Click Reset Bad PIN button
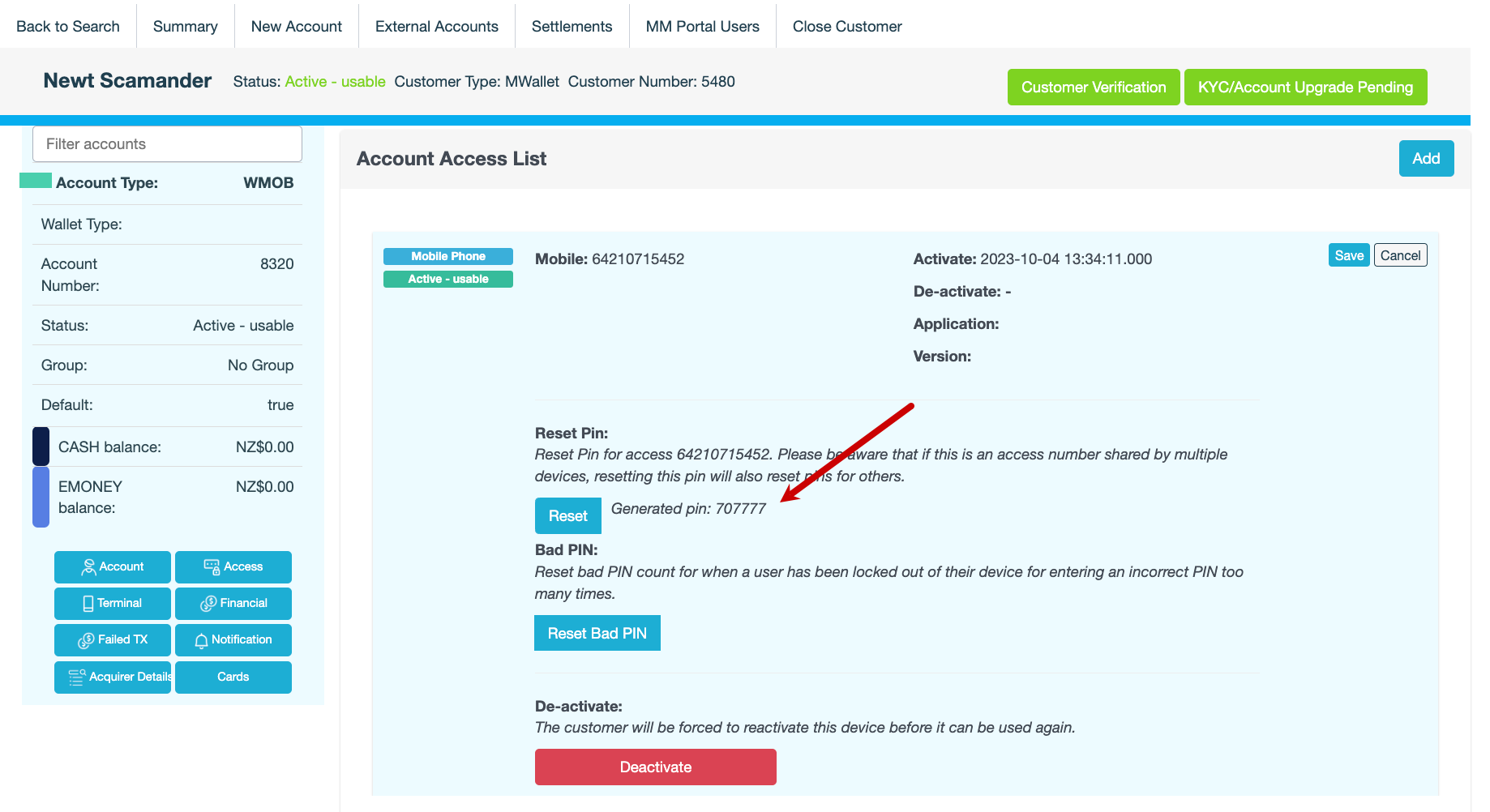 pos(597,633)
